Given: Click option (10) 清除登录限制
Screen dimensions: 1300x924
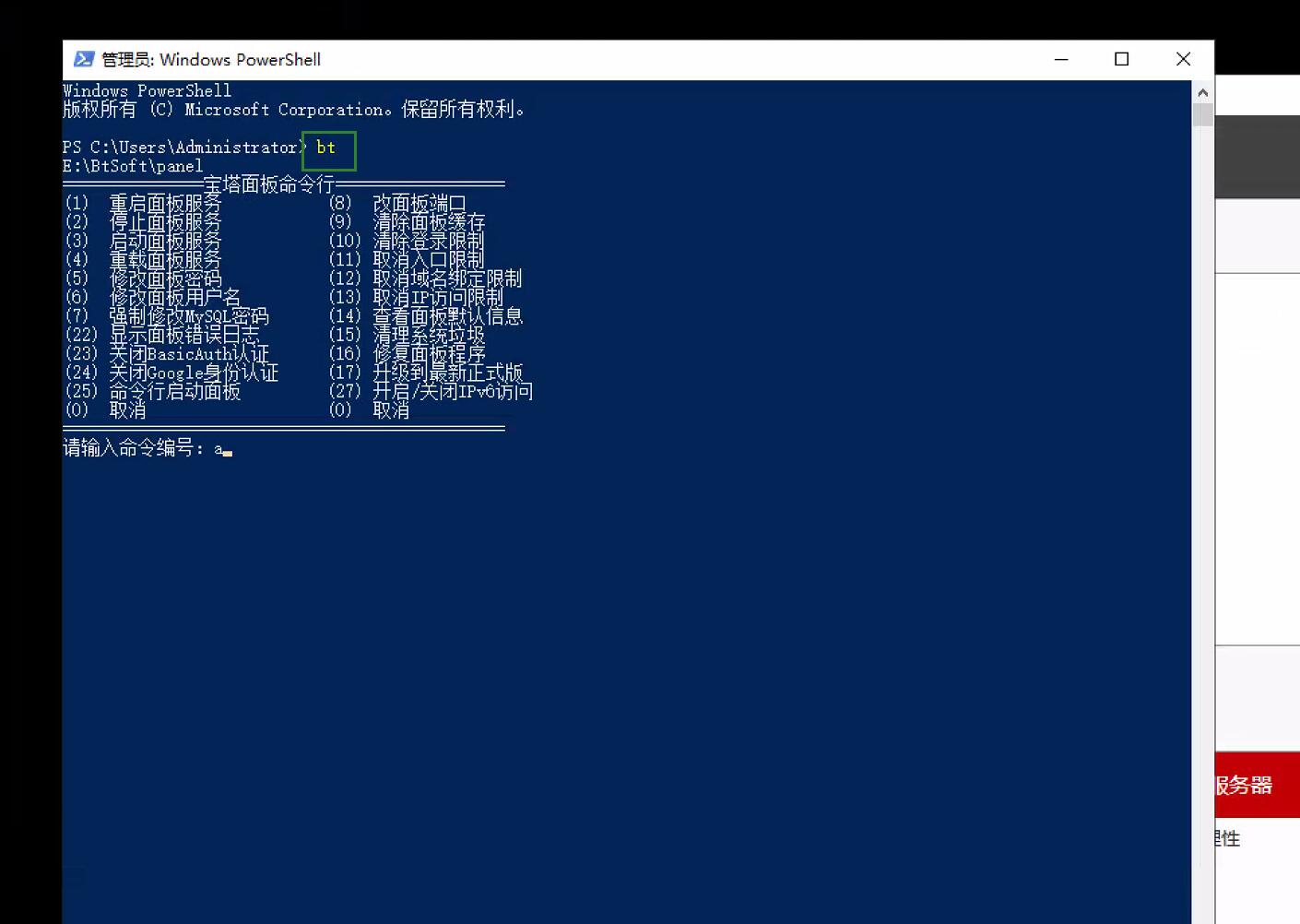Looking at the screenshot, I should 407,241.
